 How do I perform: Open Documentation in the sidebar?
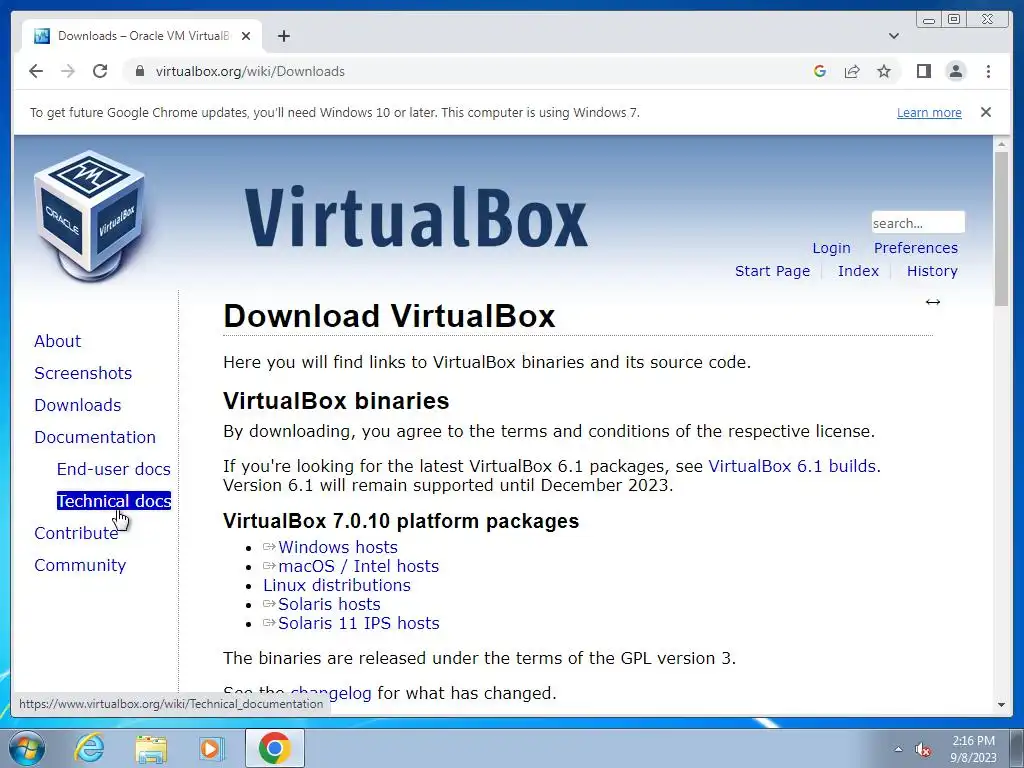(x=95, y=437)
